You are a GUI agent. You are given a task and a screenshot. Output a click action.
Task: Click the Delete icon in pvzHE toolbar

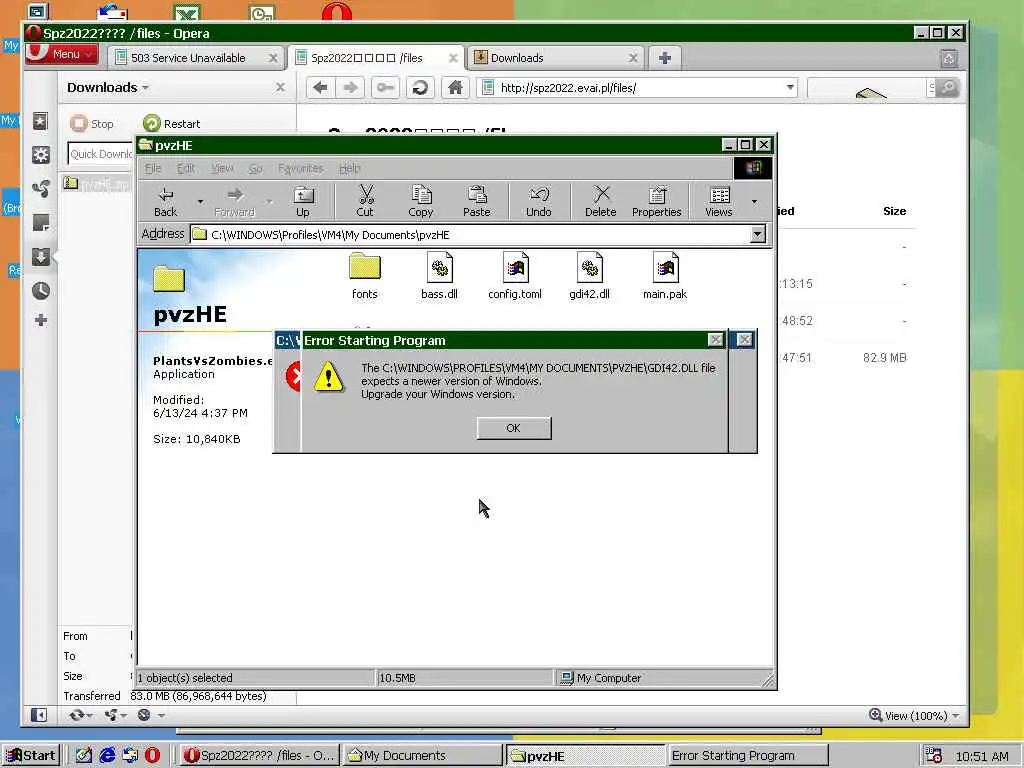tap(601, 201)
